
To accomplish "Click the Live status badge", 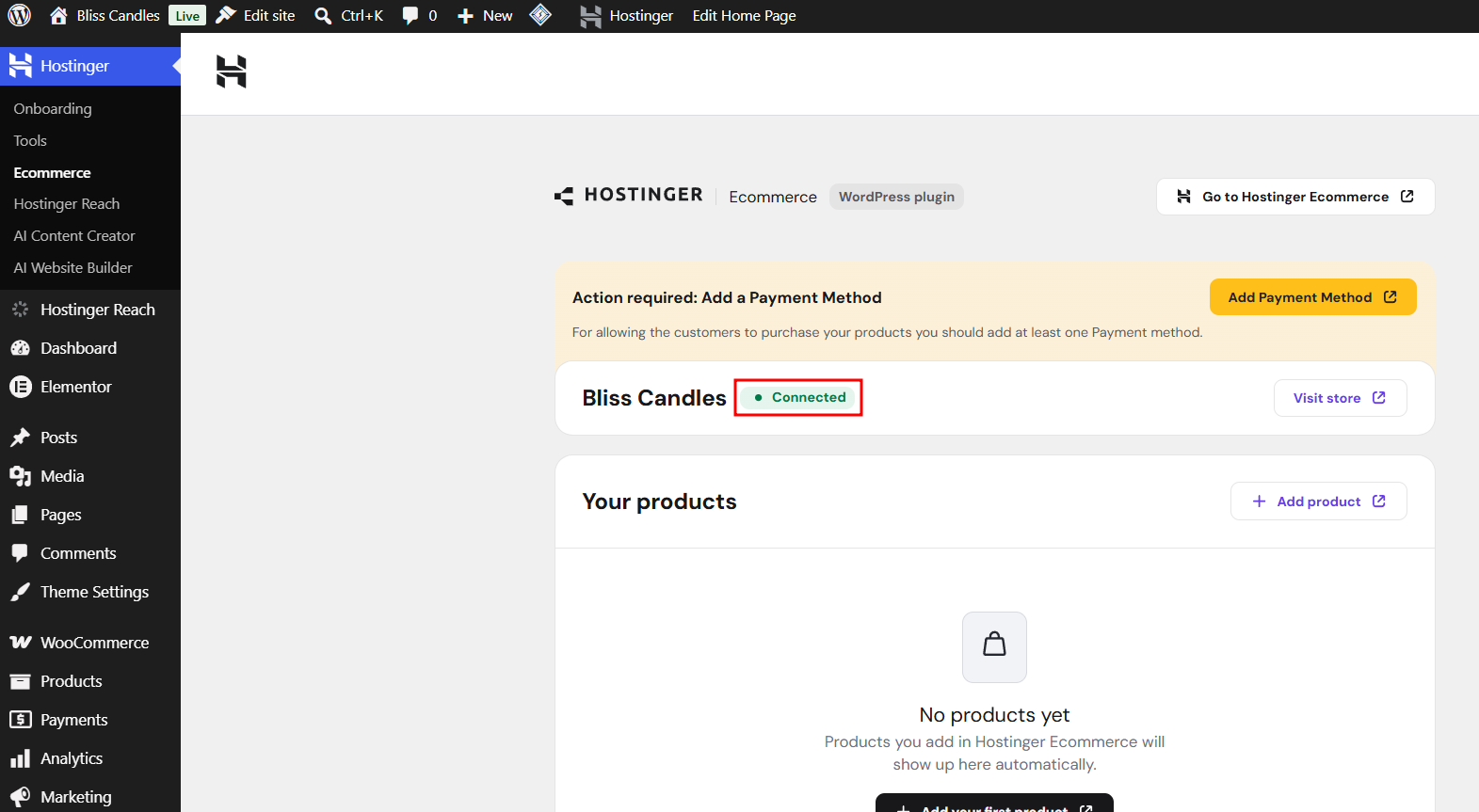I will tap(187, 16).
